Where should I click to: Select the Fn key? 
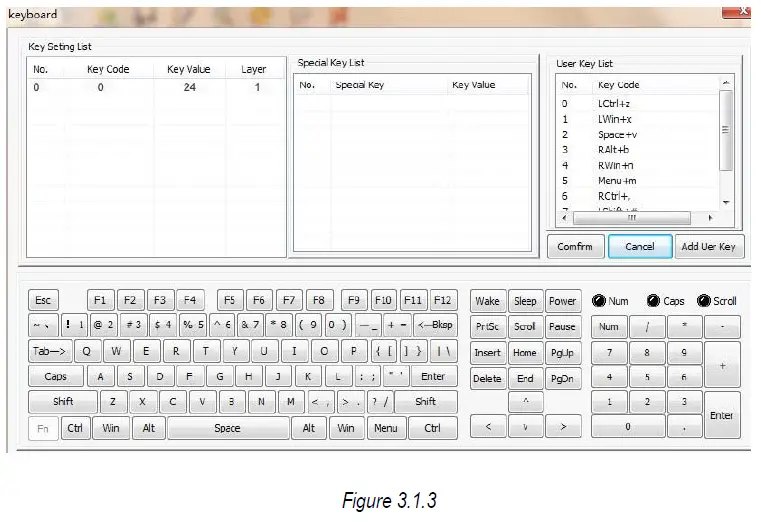[x=43, y=428]
